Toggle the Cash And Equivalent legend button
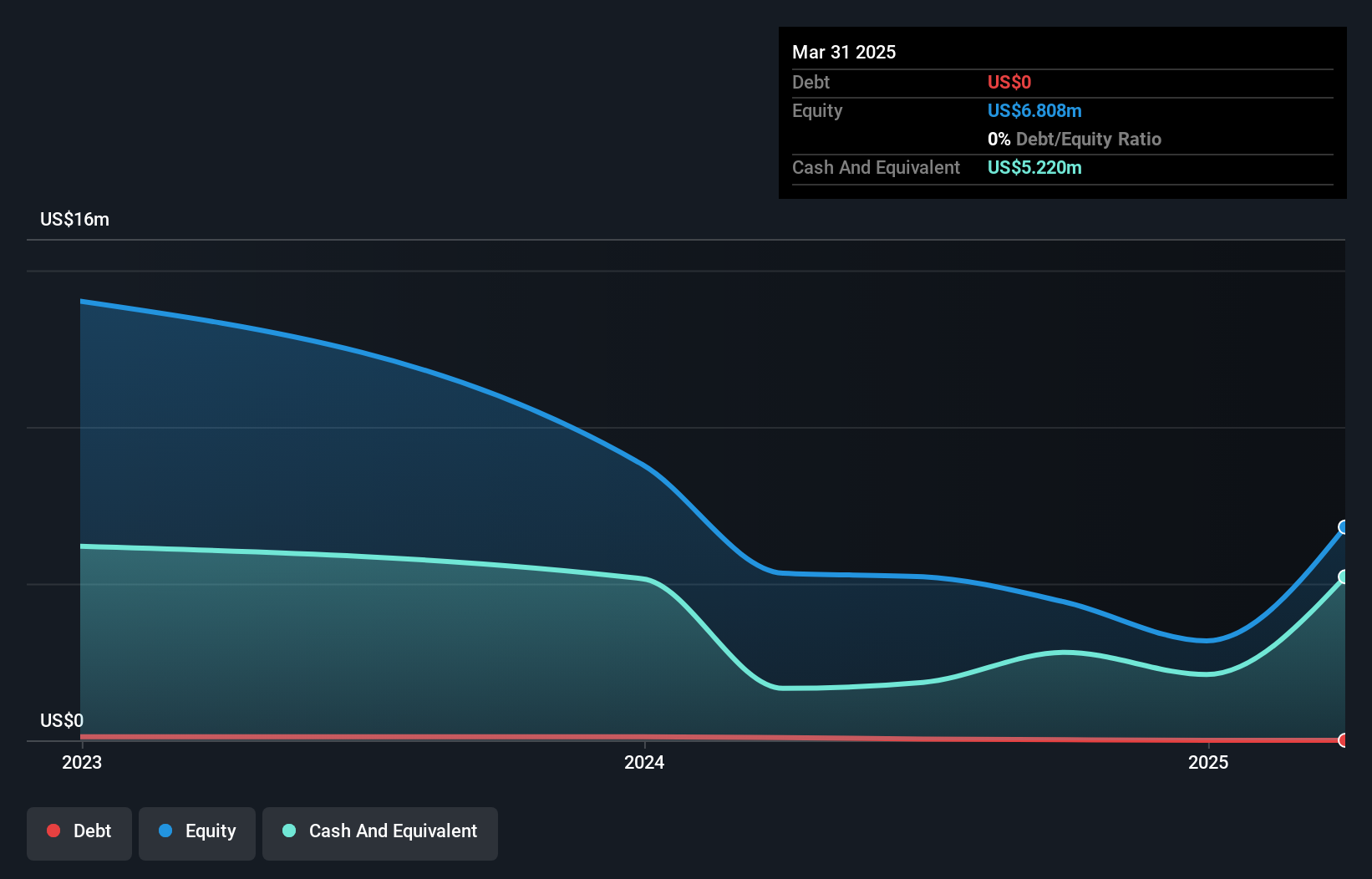 click(x=380, y=833)
